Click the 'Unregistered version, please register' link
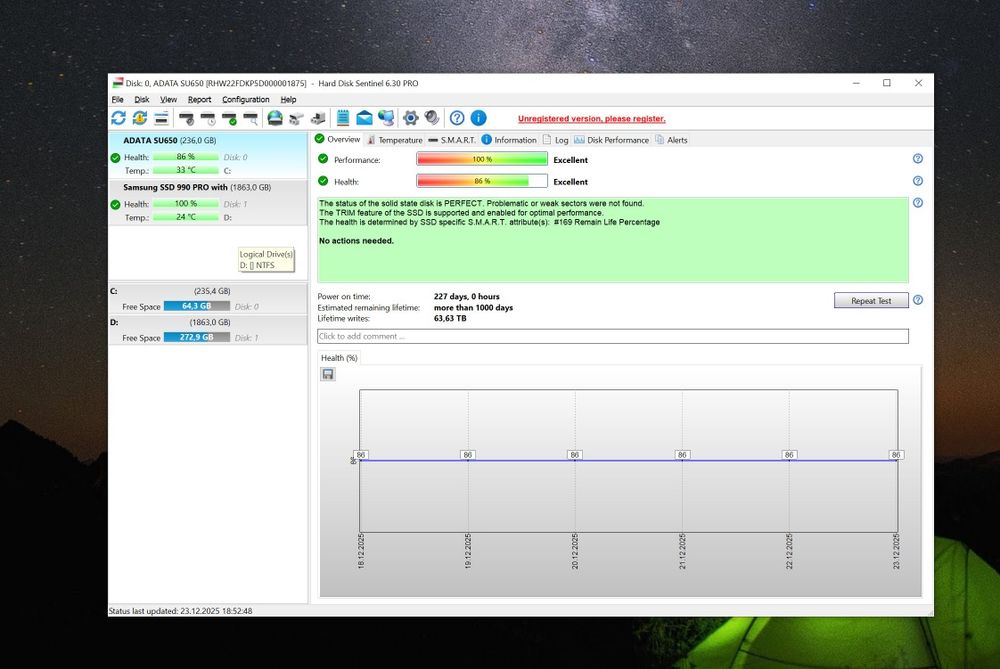Screen dimensions: 1000x669 tap(591, 119)
